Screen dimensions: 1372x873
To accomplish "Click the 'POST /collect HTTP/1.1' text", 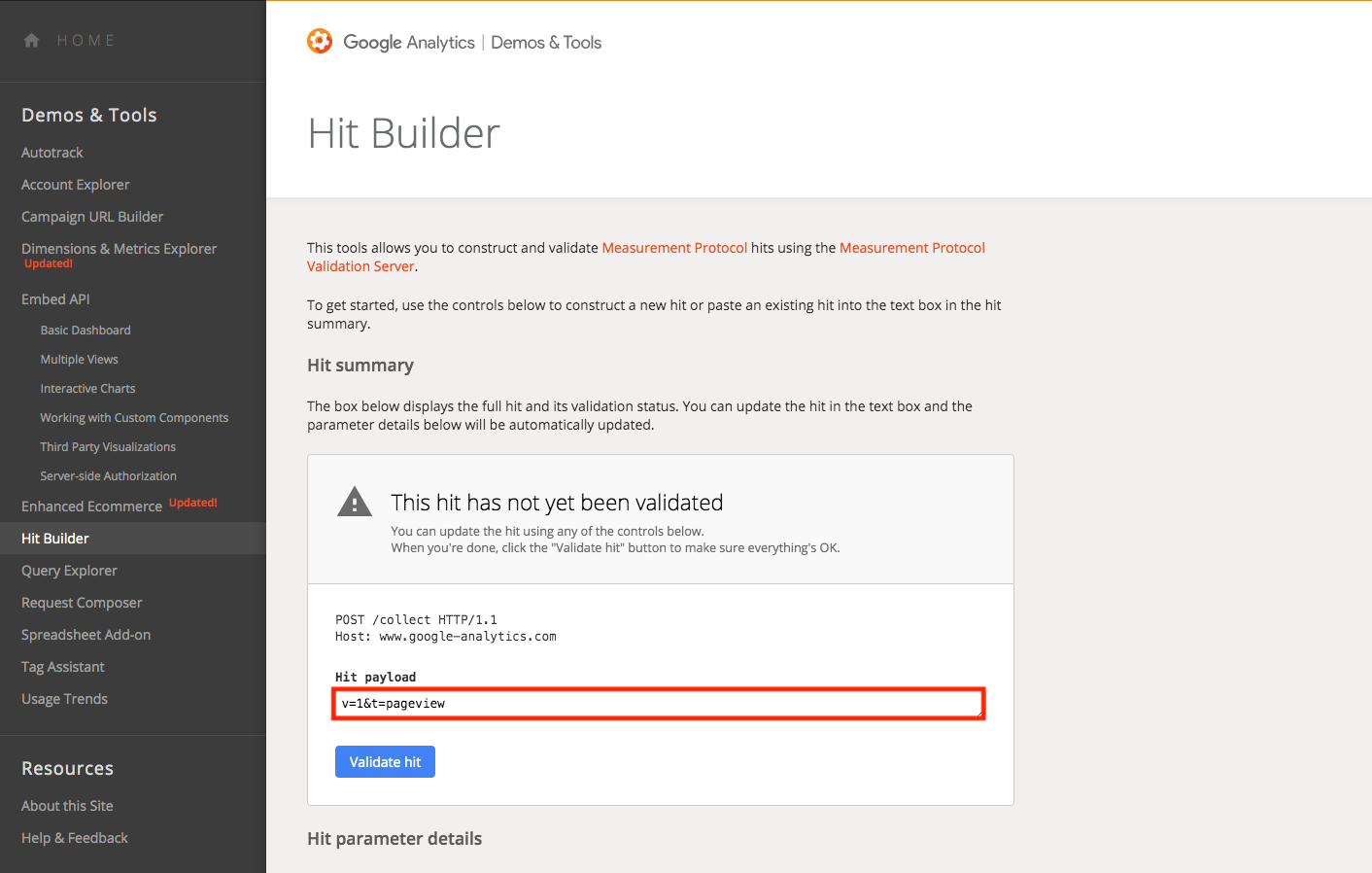I will tap(416, 619).
